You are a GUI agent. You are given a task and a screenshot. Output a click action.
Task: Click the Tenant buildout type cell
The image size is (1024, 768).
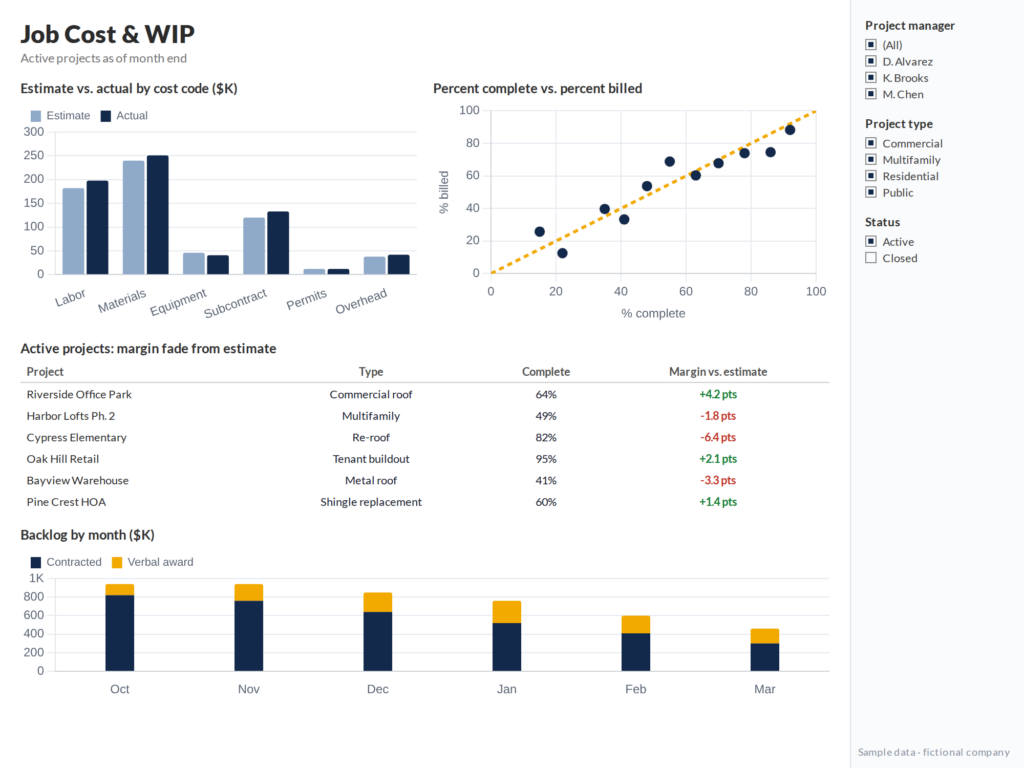371,459
